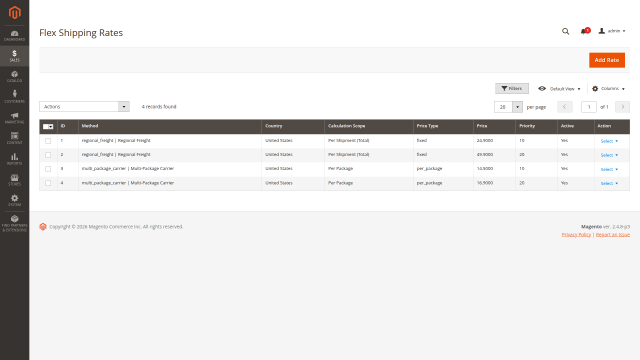Open Select action for row ID 2

pos(609,155)
